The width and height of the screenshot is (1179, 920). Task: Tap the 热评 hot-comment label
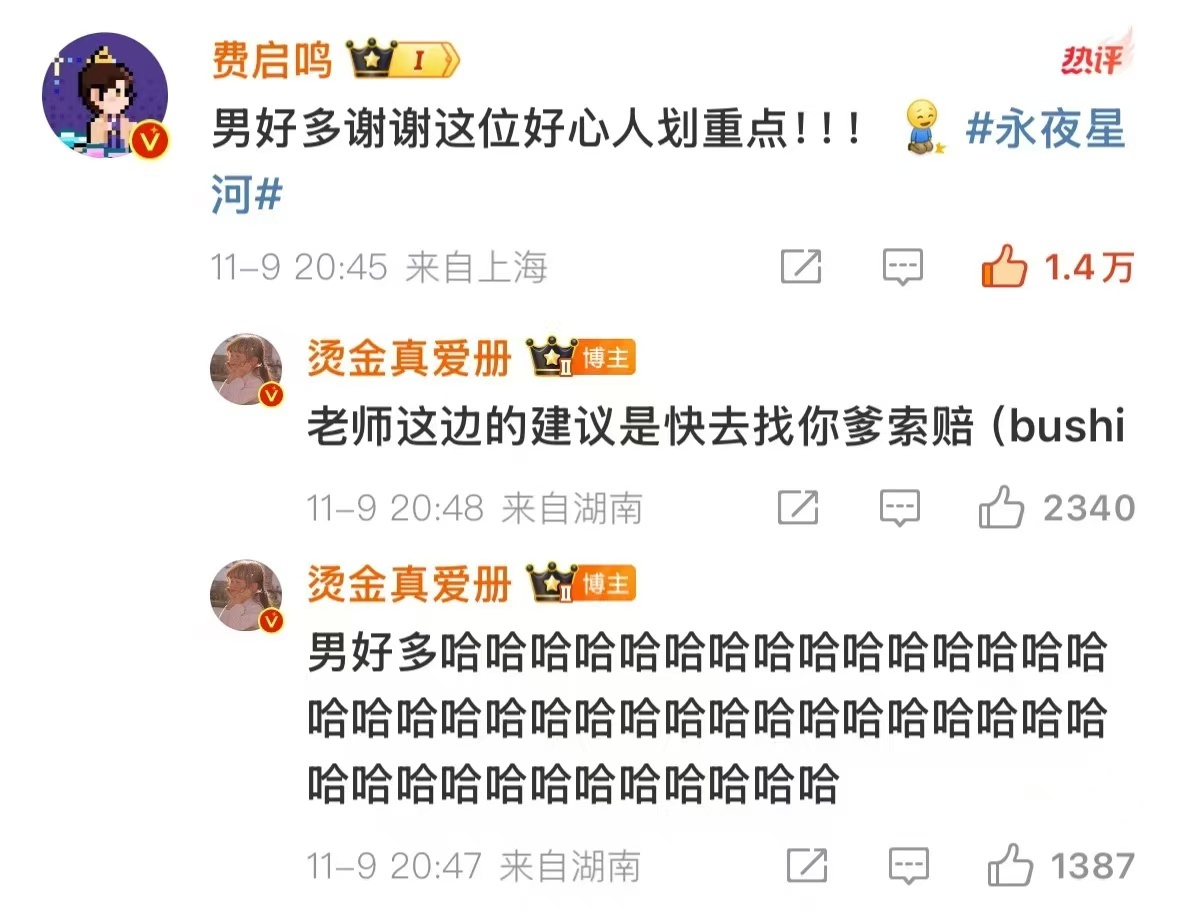(x=1093, y=59)
